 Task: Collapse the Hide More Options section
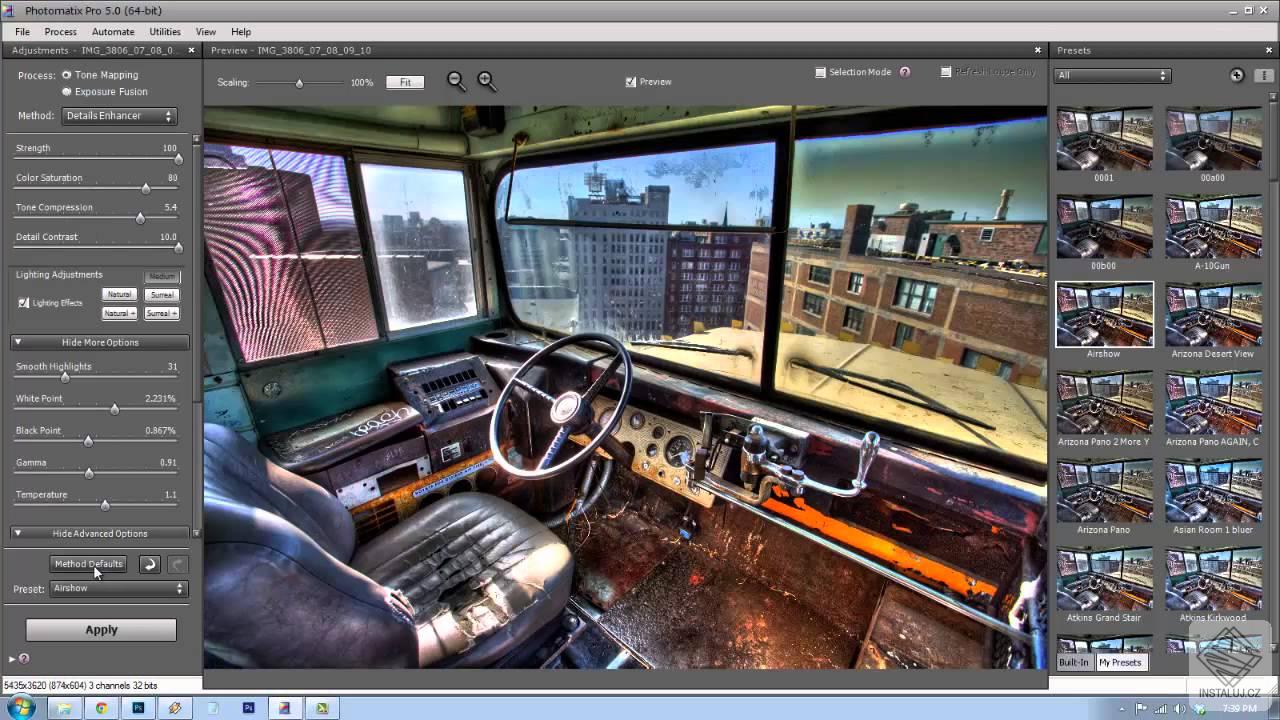pyautogui.click(x=99, y=342)
